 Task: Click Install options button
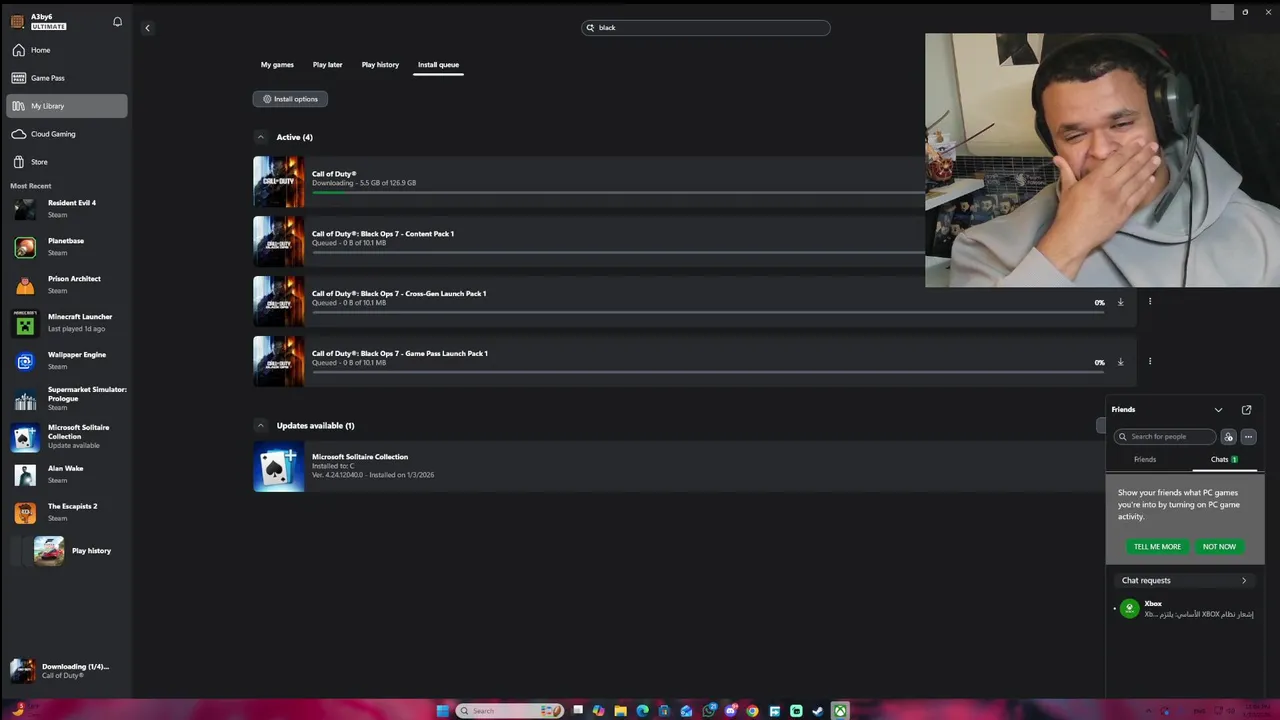(290, 99)
